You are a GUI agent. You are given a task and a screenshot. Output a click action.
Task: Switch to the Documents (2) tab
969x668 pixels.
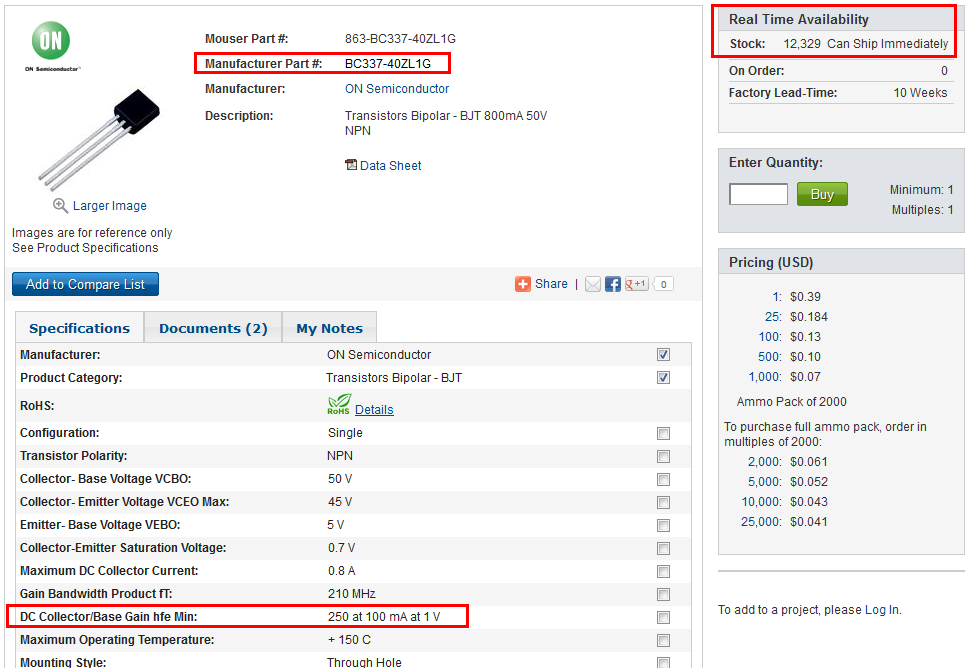click(x=213, y=328)
